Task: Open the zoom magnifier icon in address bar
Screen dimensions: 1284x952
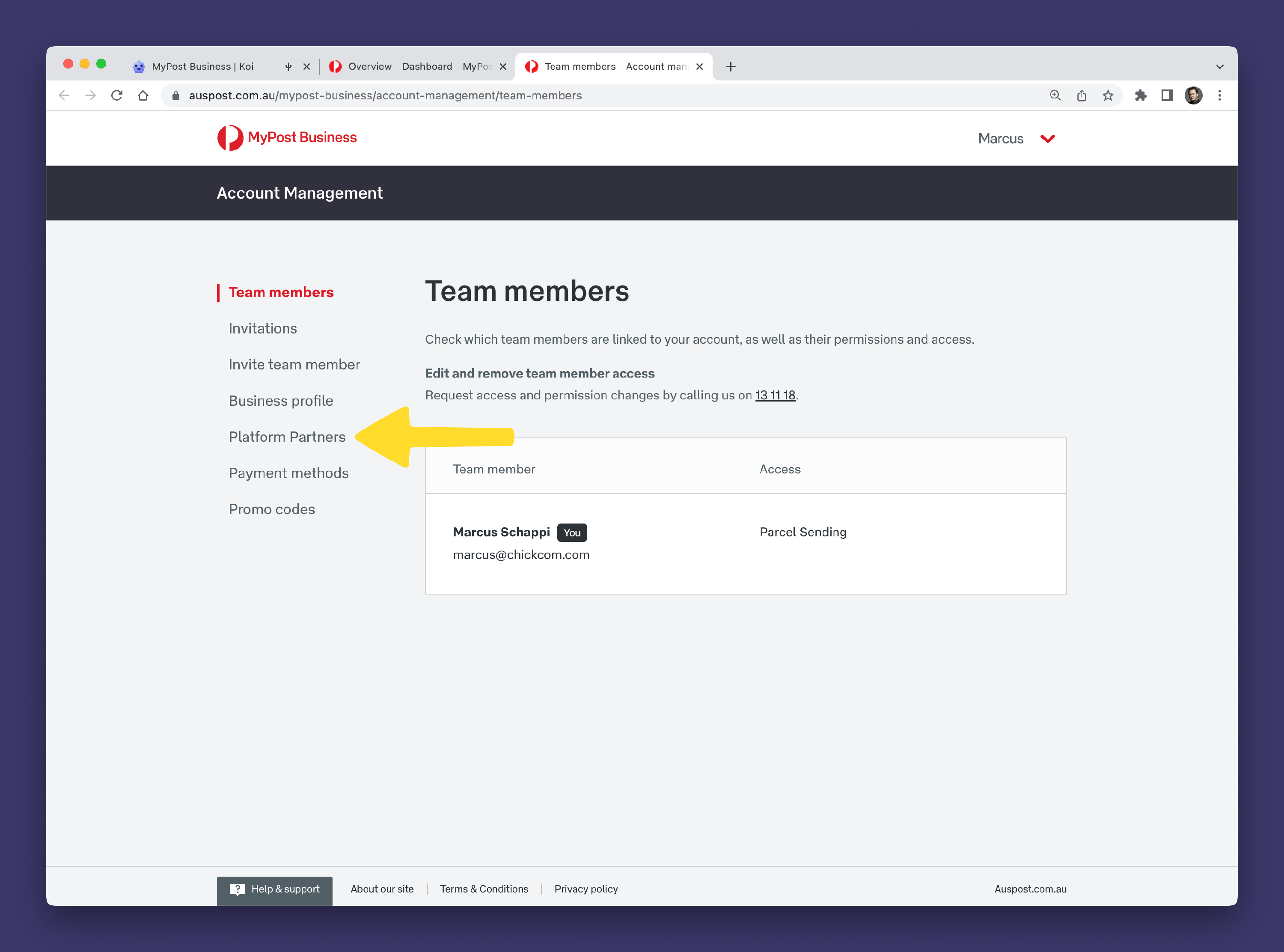Action: 1055,95
